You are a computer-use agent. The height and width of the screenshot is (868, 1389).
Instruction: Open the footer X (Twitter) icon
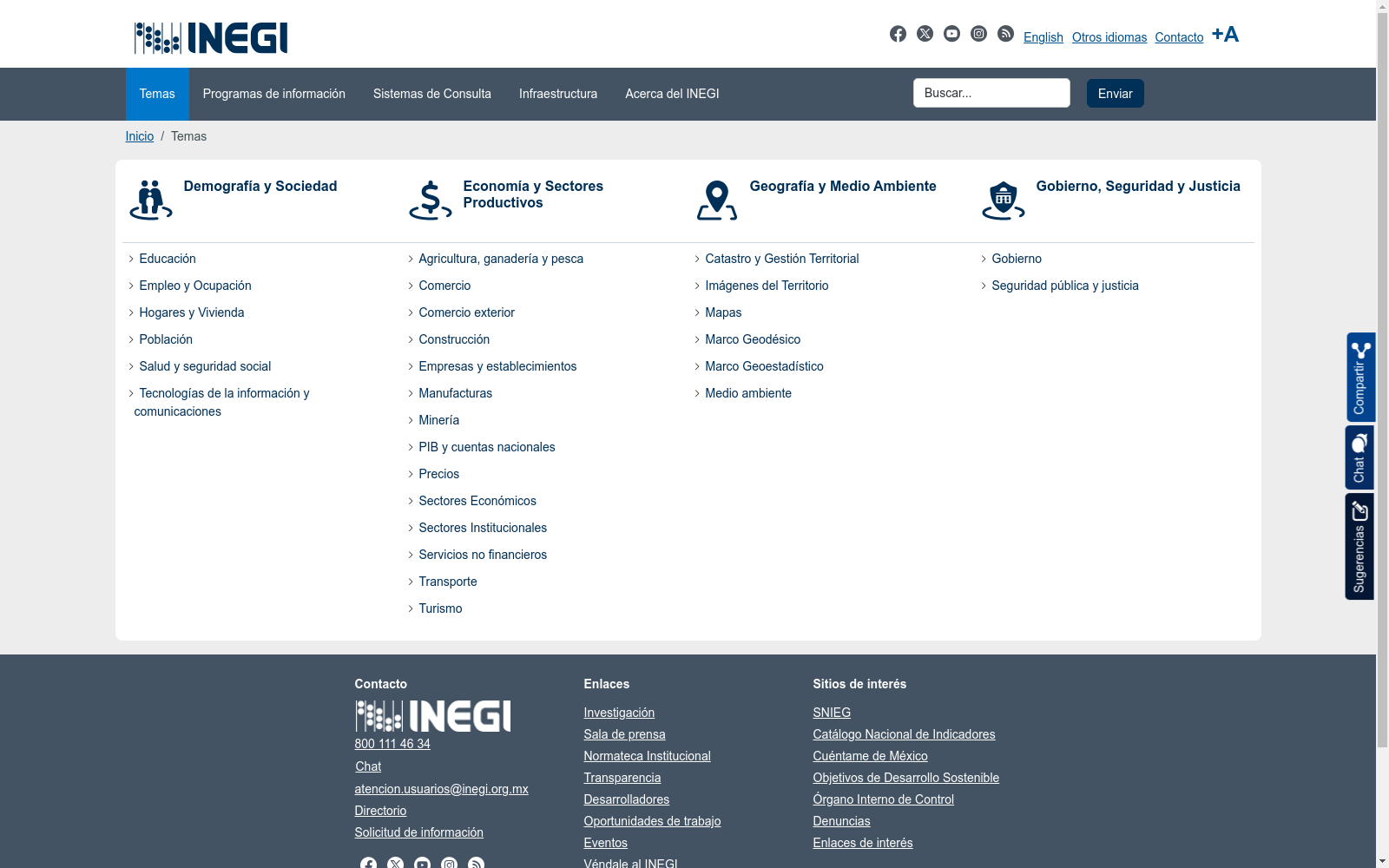click(x=395, y=863)
